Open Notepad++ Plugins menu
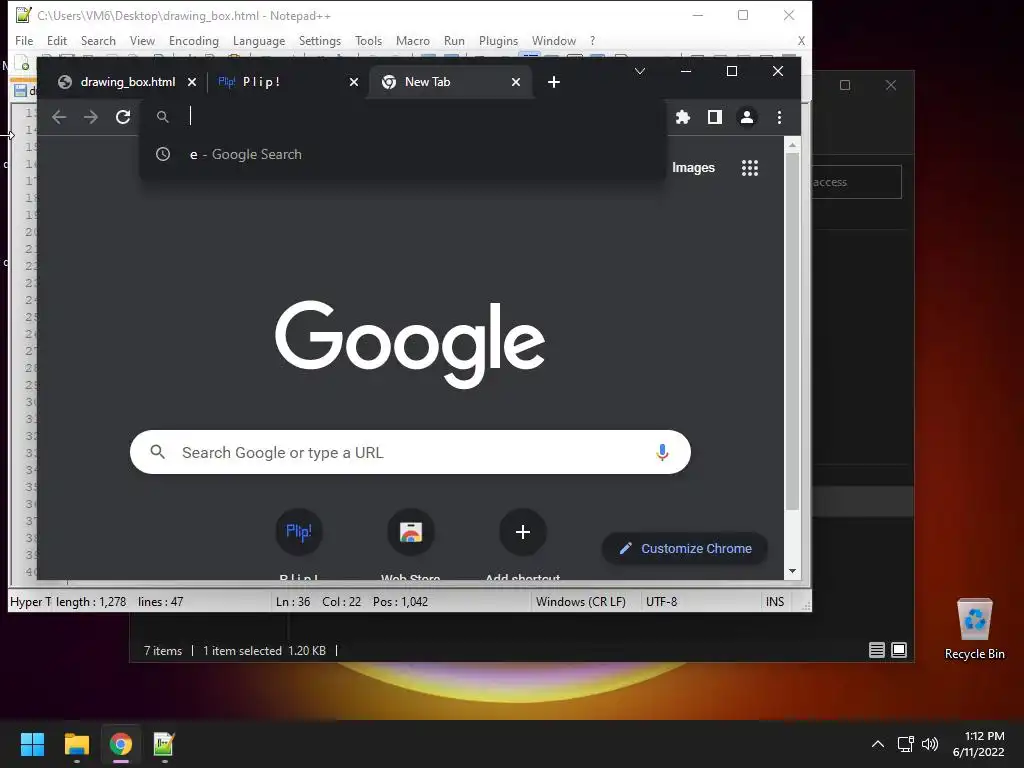Image resolution: width=1024 pixels, height=768 pixels. pos(498,40)
